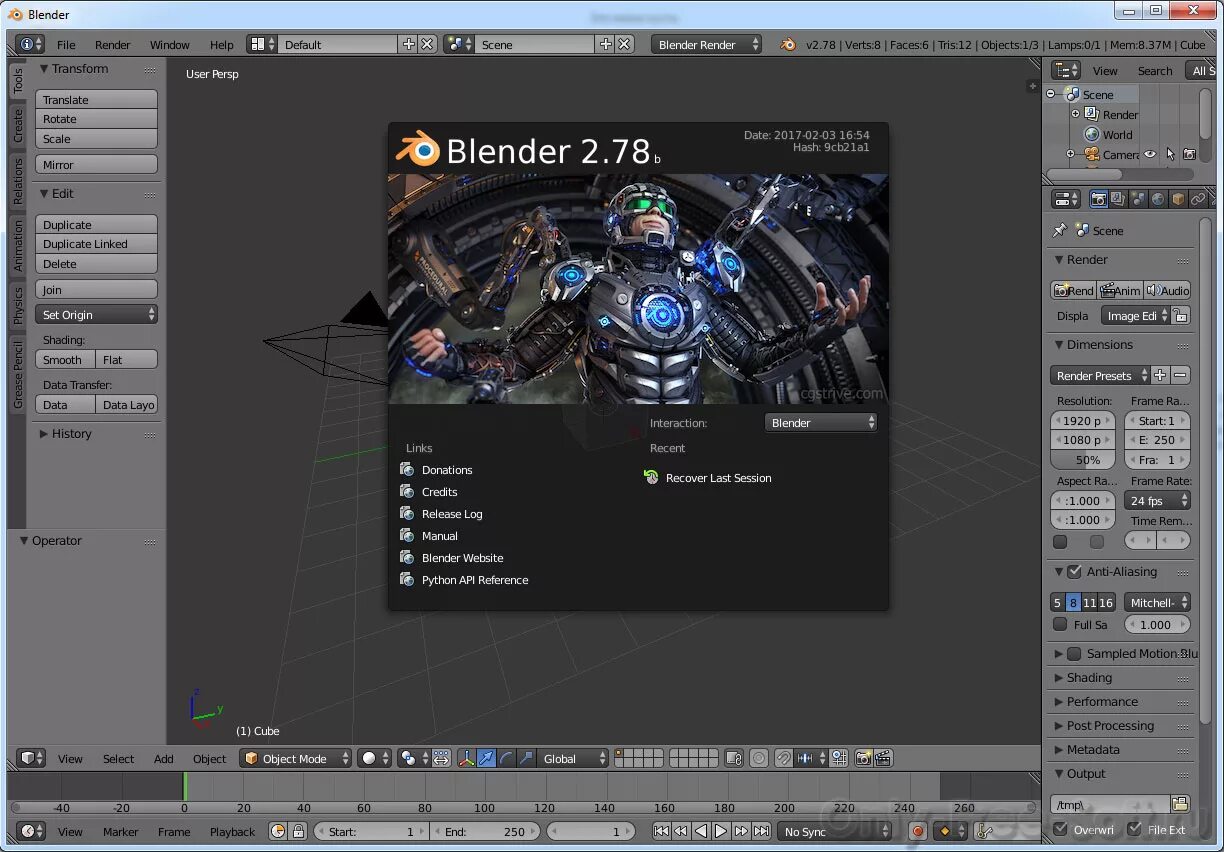
Task: Select 5 anti-aliasing samples
Action: (x=1058, y=602)
